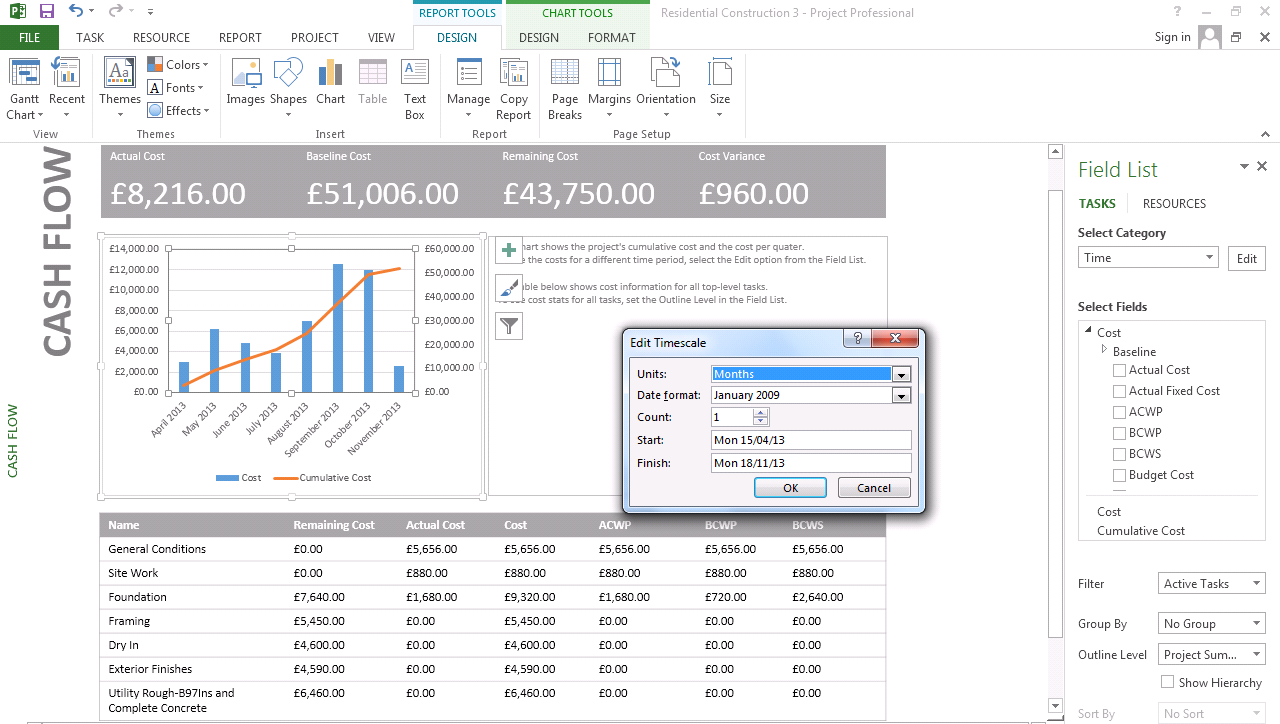The image size is (1280, 724).
Task: Click the Chart insert icon
Action: click(x=330, y=74)
